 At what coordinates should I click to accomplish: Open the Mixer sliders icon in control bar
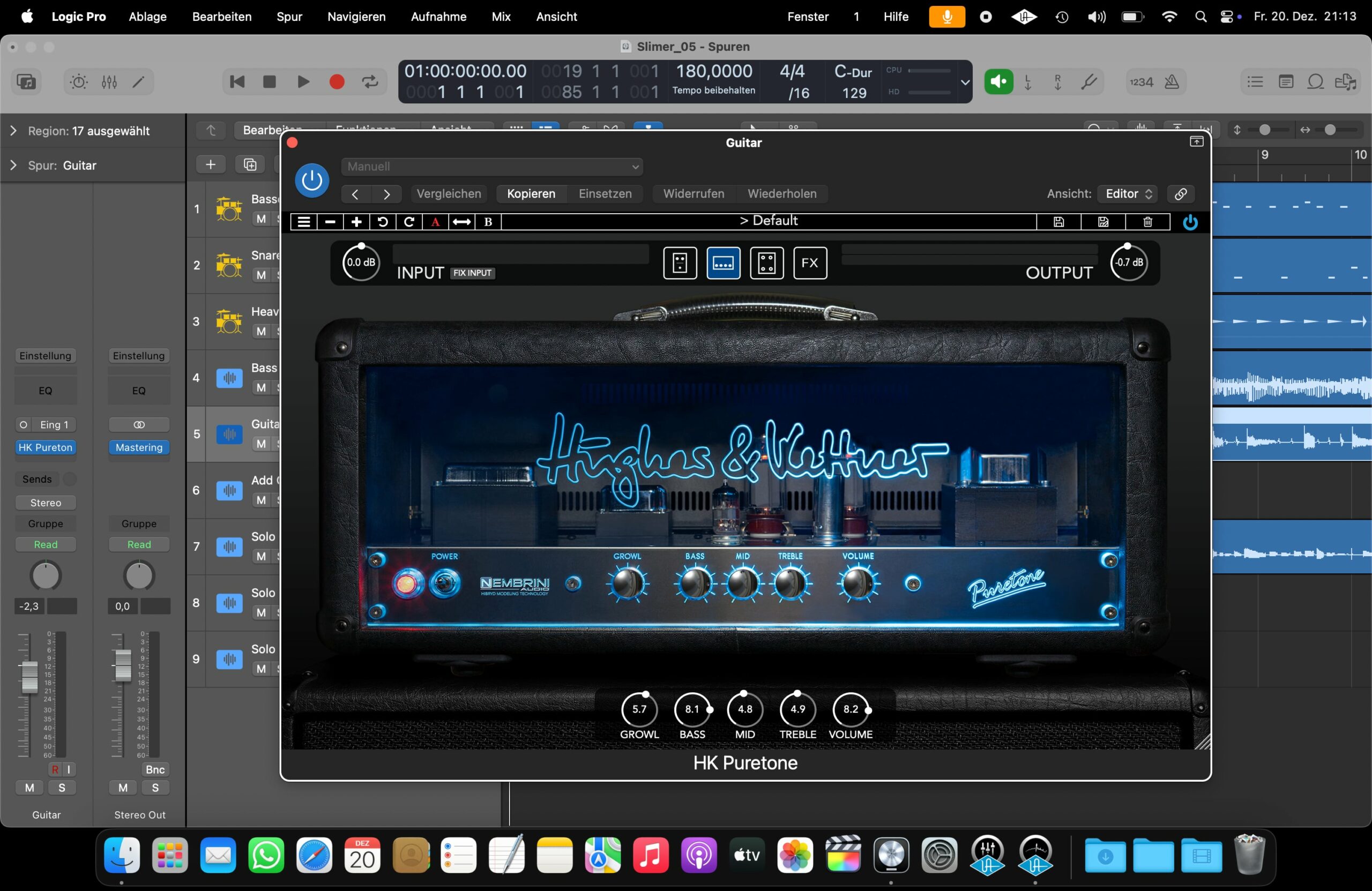[109, 82]
